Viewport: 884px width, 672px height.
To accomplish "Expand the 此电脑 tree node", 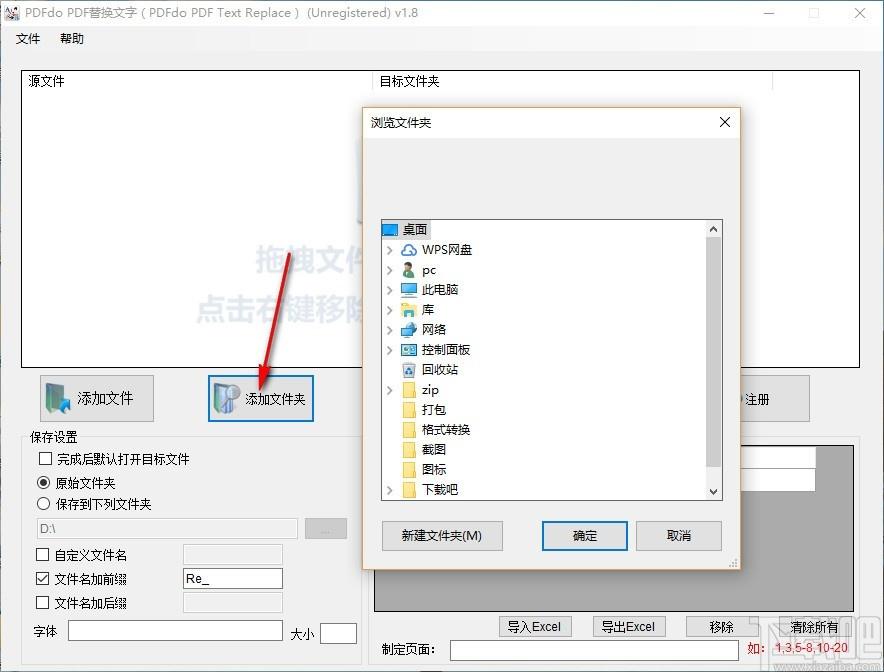I will pos(390,290).
